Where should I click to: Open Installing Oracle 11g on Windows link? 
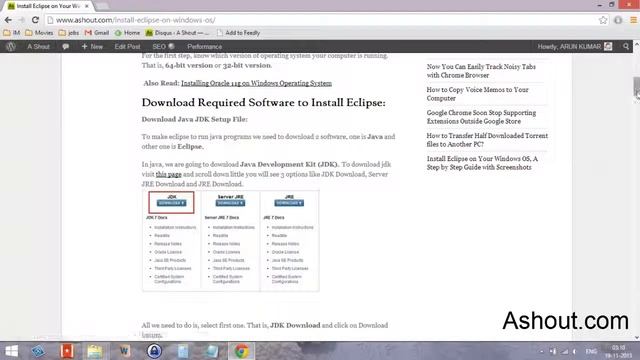pos(256,83)
